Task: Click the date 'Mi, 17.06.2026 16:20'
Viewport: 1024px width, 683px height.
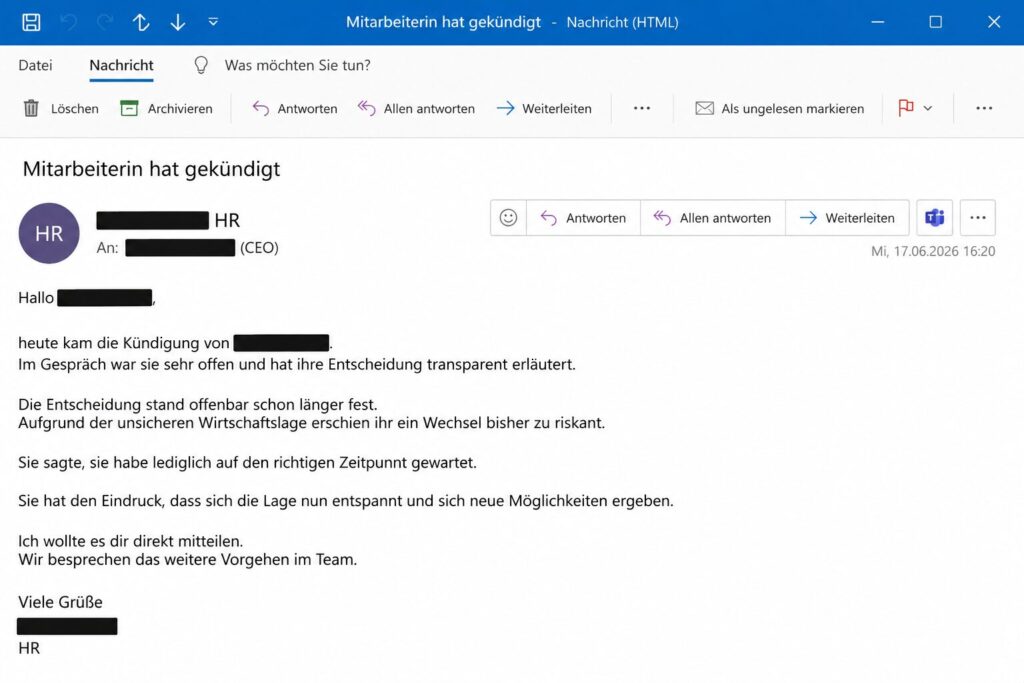Action: [x=933, y=251]
